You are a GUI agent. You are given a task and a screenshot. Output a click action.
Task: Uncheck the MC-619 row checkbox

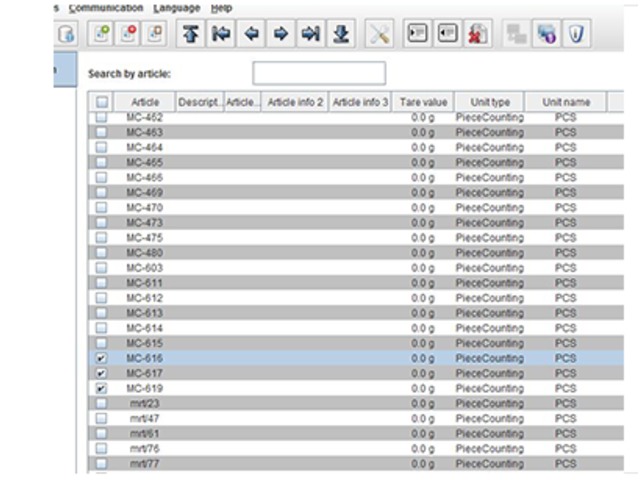101,388
